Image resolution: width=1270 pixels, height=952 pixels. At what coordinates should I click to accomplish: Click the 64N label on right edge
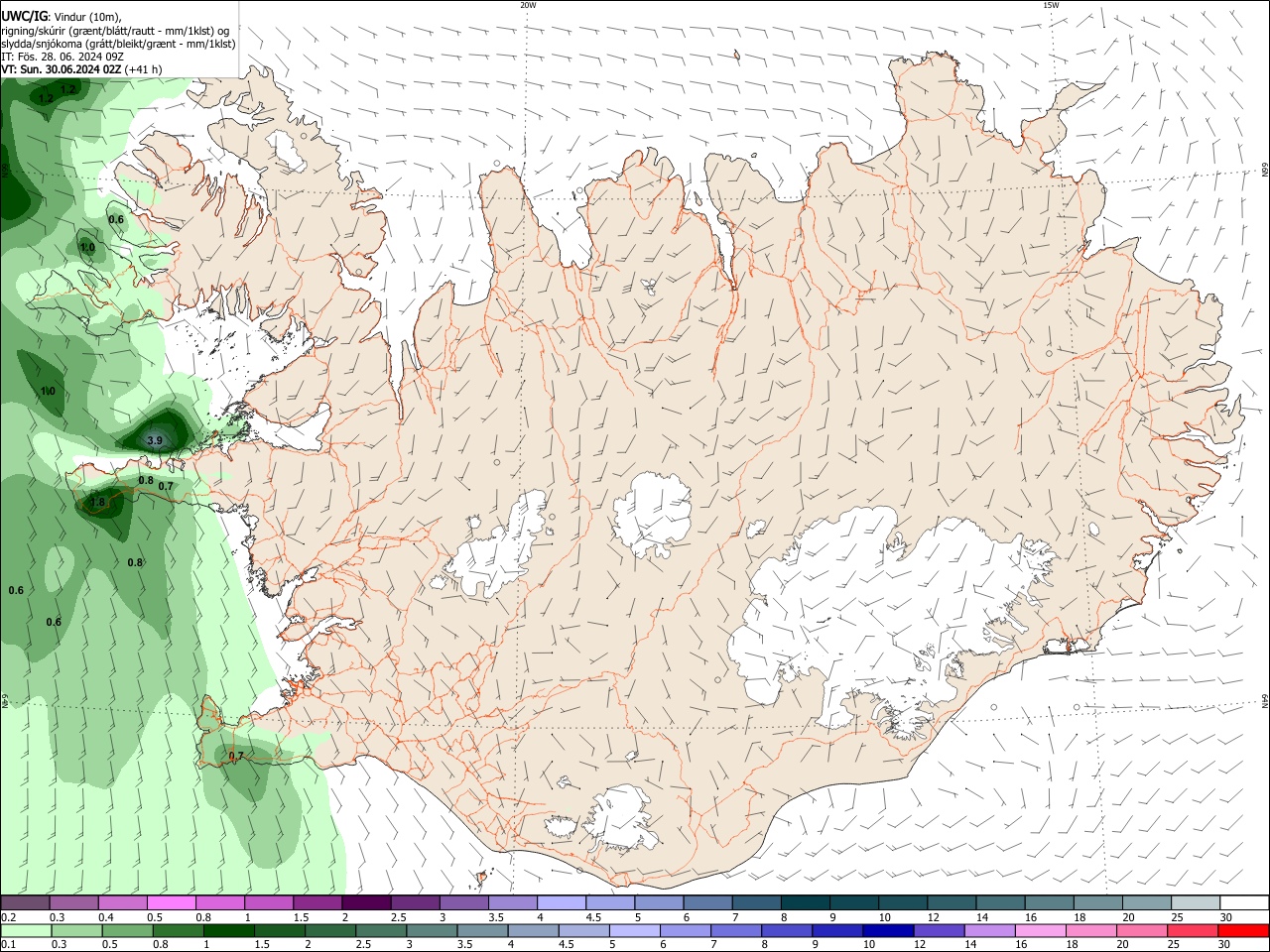coord(1265,700)
